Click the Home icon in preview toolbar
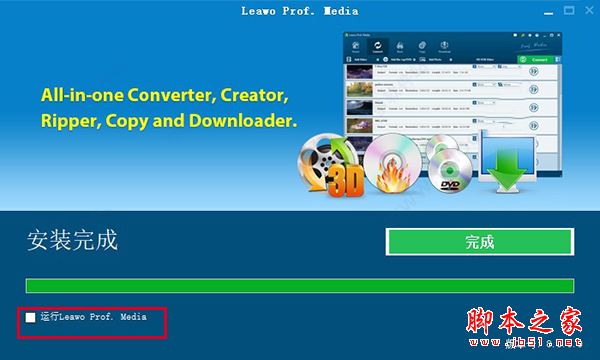Image resolution: width=600 pixels, height=360 pixels. pos(355,47)
